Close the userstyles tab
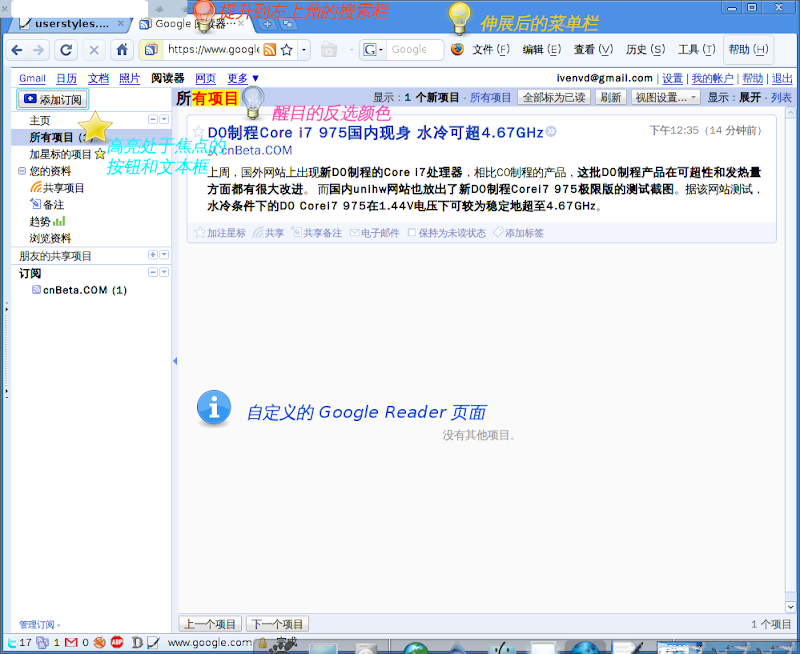Image resolution: width=800 pixels, height=654 pixels. (x=120, y=23)
